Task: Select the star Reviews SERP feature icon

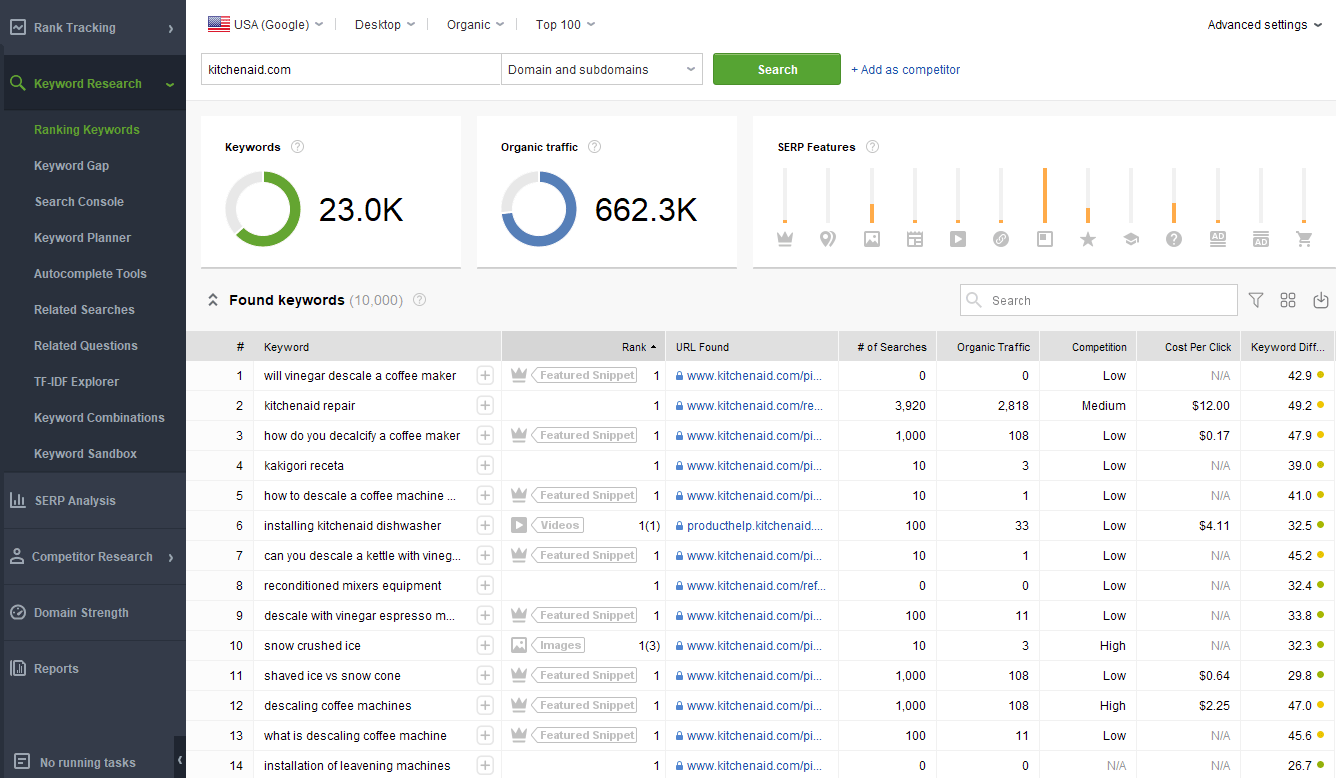Action: pos(1088,239)
